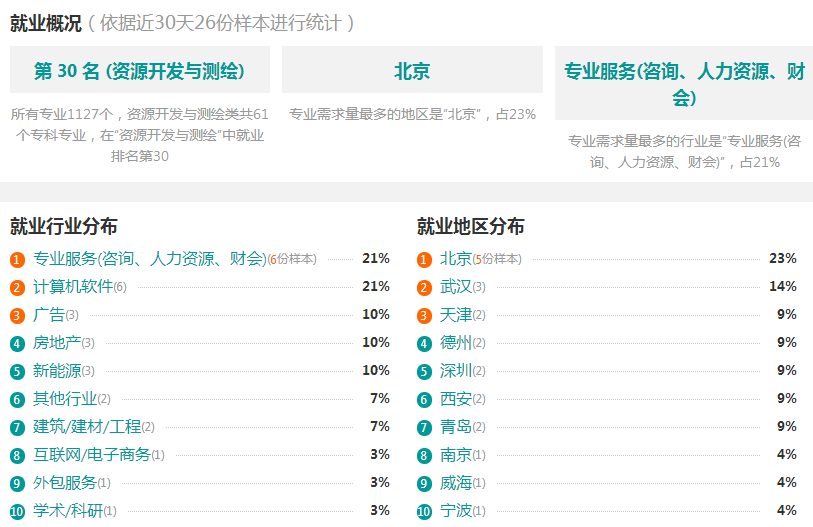Viewport: 813px width, 527px height.
Task: Click rank 2 badge beside 计算机软件
Action: point(17,287)
